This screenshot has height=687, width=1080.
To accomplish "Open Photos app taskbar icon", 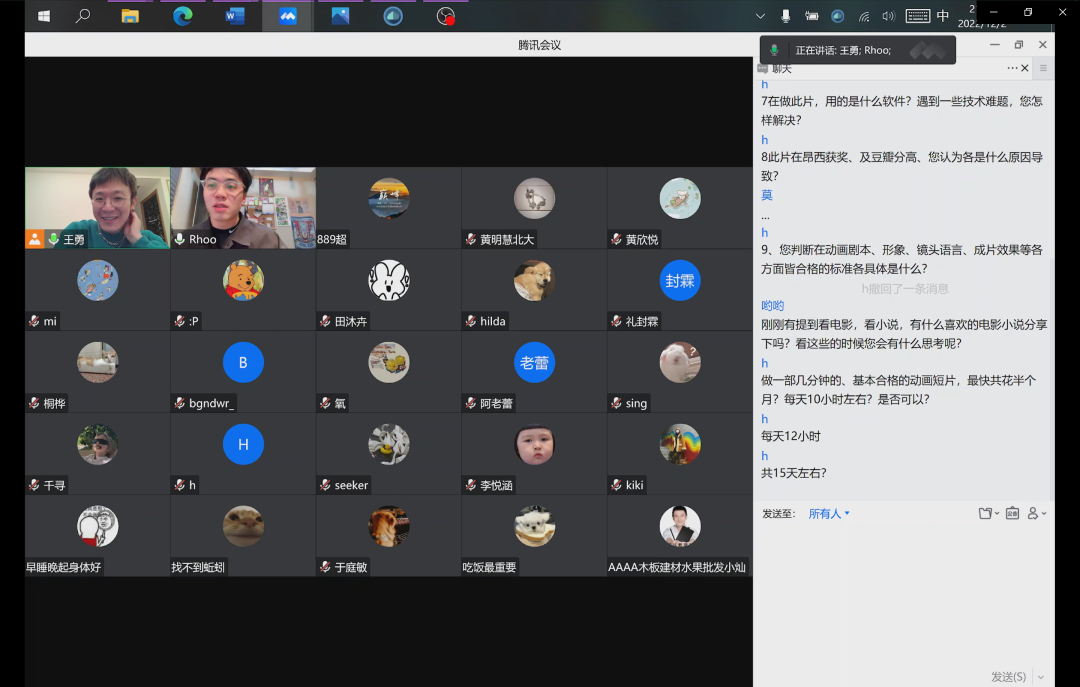I will coord(340,16).
